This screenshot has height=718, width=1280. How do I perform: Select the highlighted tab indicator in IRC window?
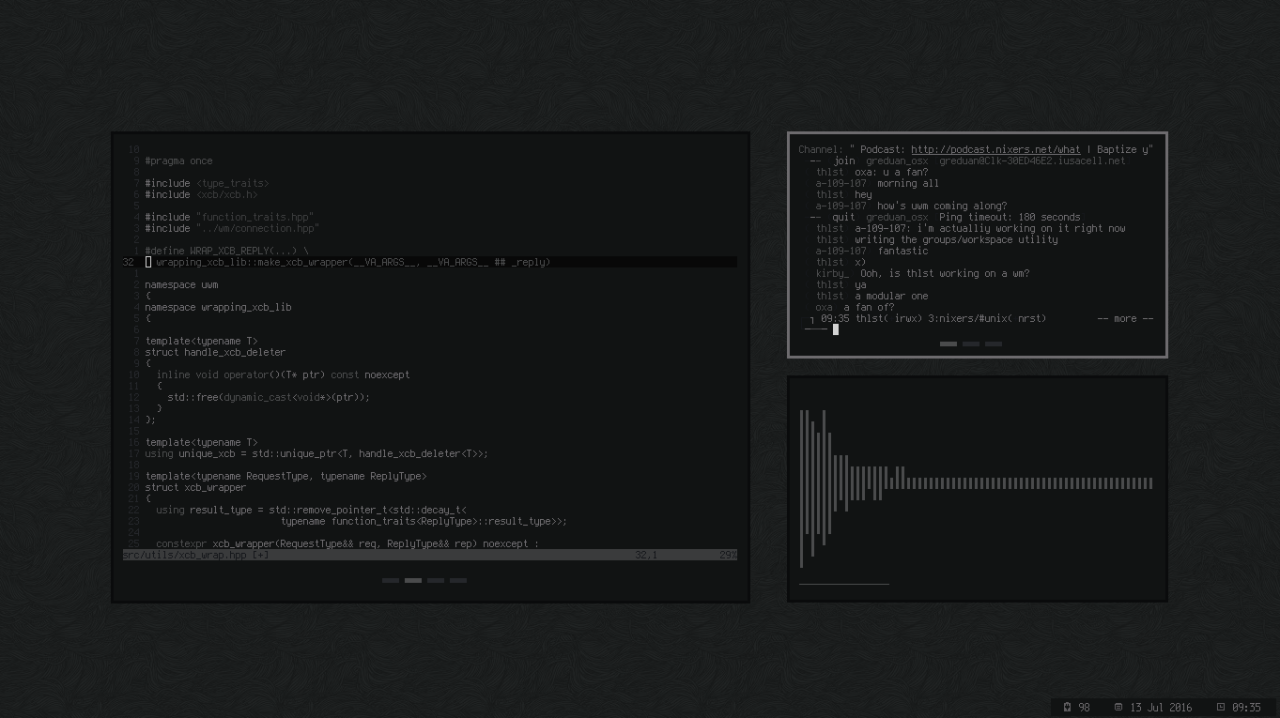pos(948,344)
